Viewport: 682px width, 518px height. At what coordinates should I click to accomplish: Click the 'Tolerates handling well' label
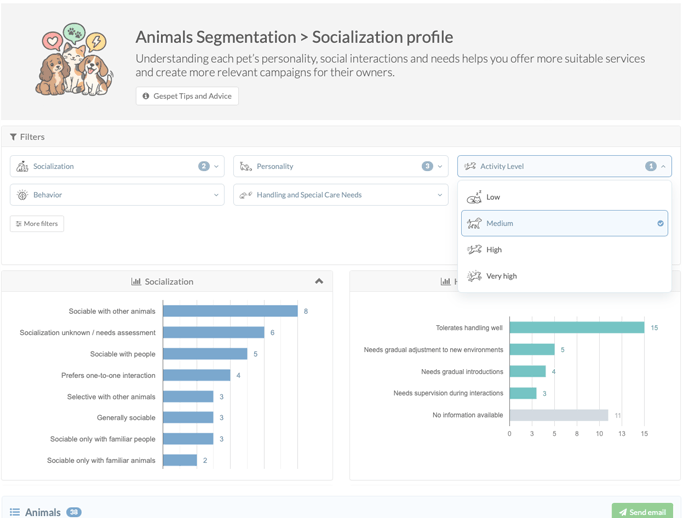coord(469,328)
